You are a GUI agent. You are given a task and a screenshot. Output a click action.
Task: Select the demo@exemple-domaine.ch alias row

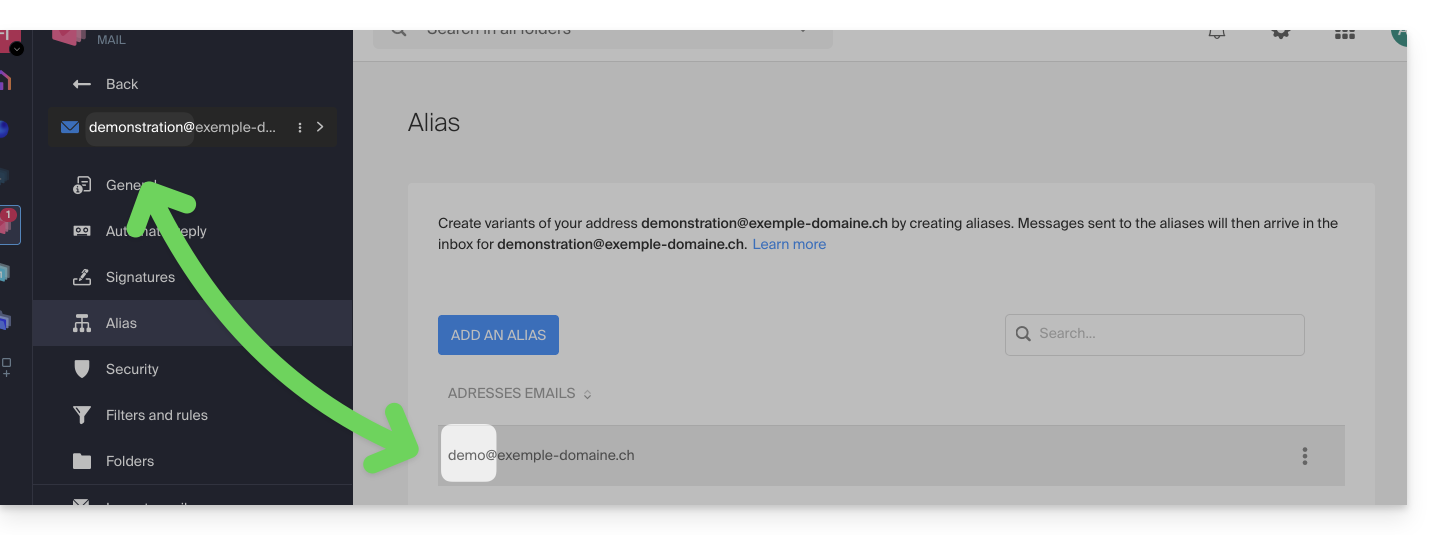coord(800,456)
